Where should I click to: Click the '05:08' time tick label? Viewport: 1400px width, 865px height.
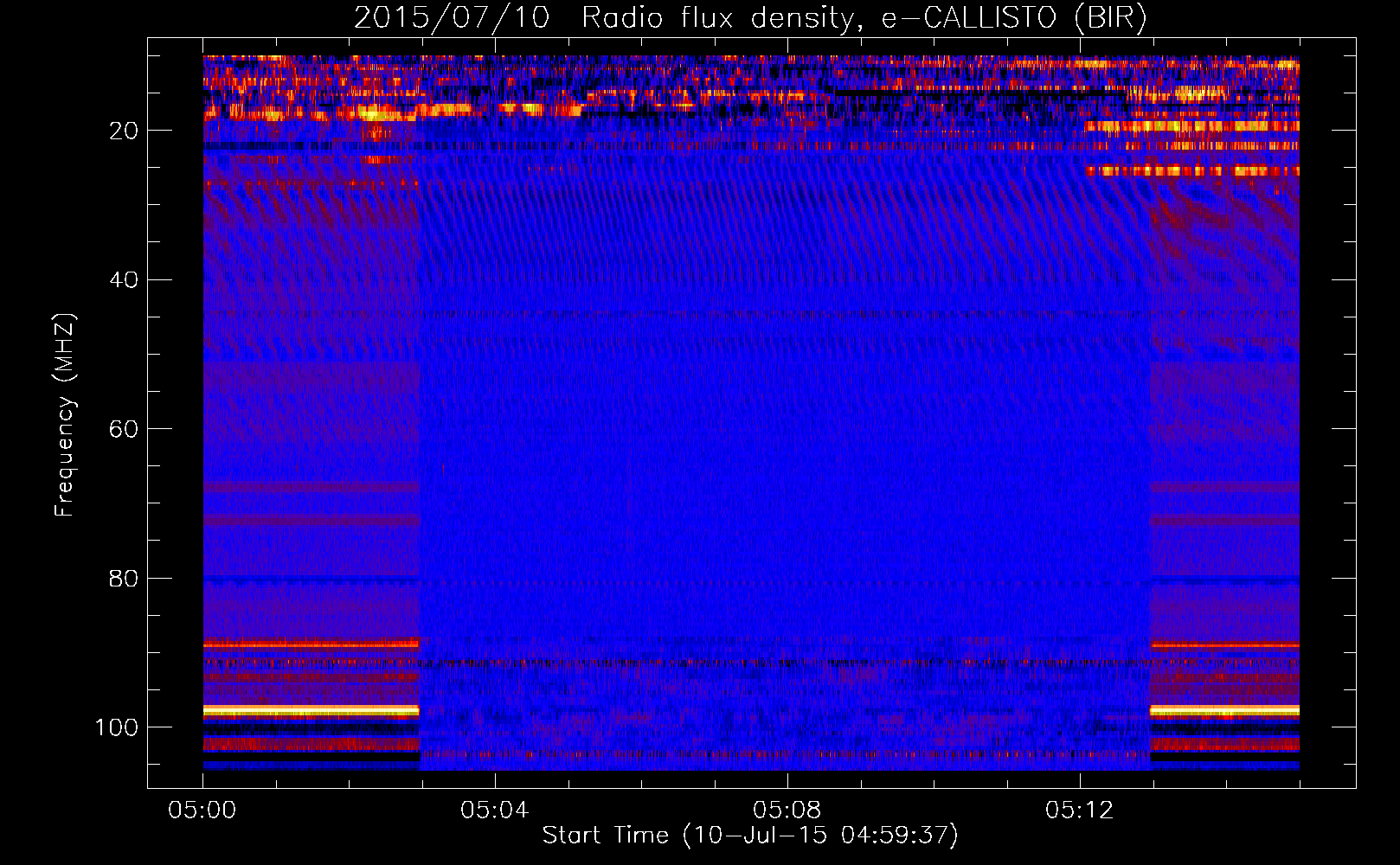(787, 811)
